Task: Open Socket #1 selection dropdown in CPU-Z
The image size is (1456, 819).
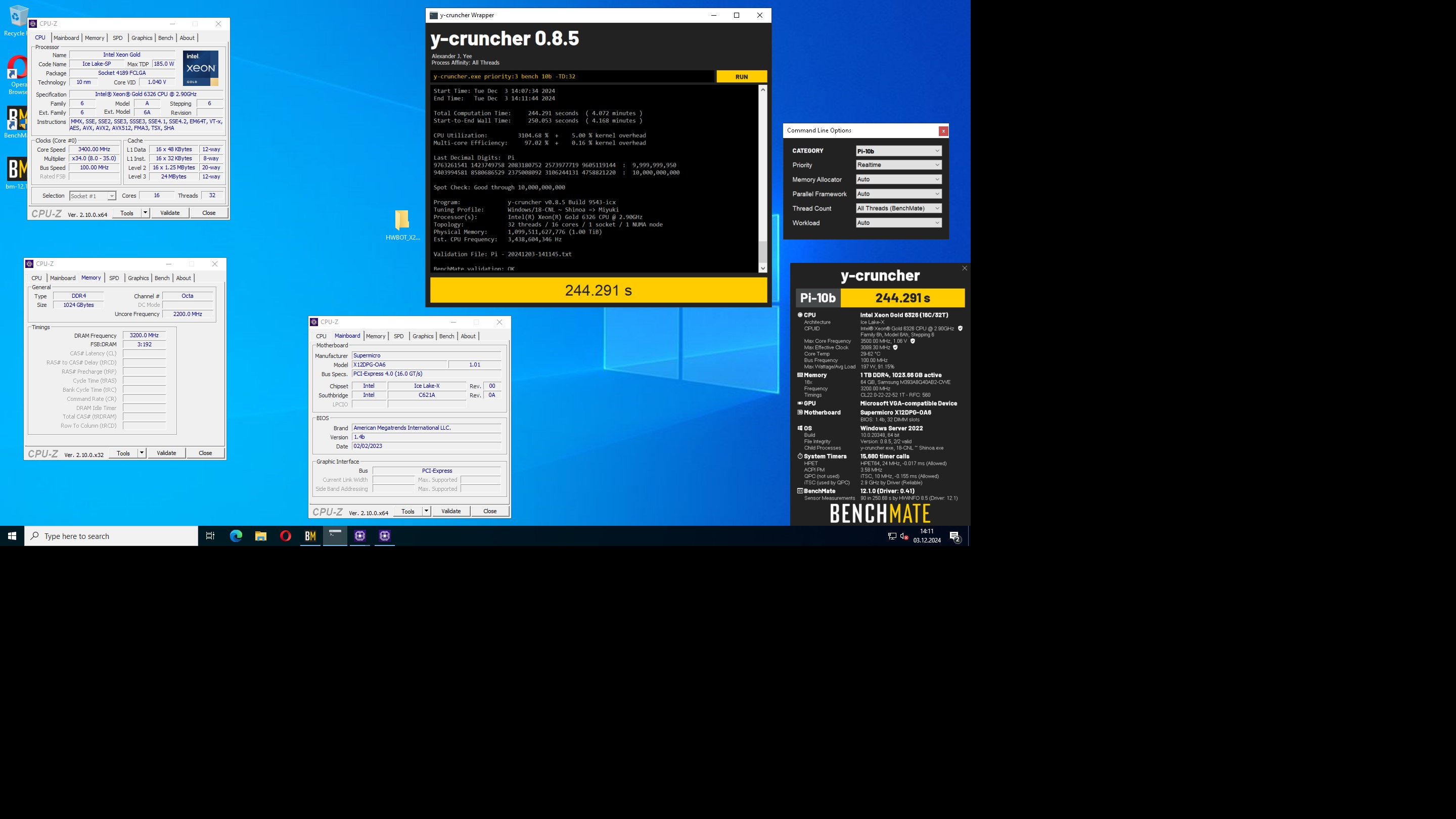Action: point(93,196)
